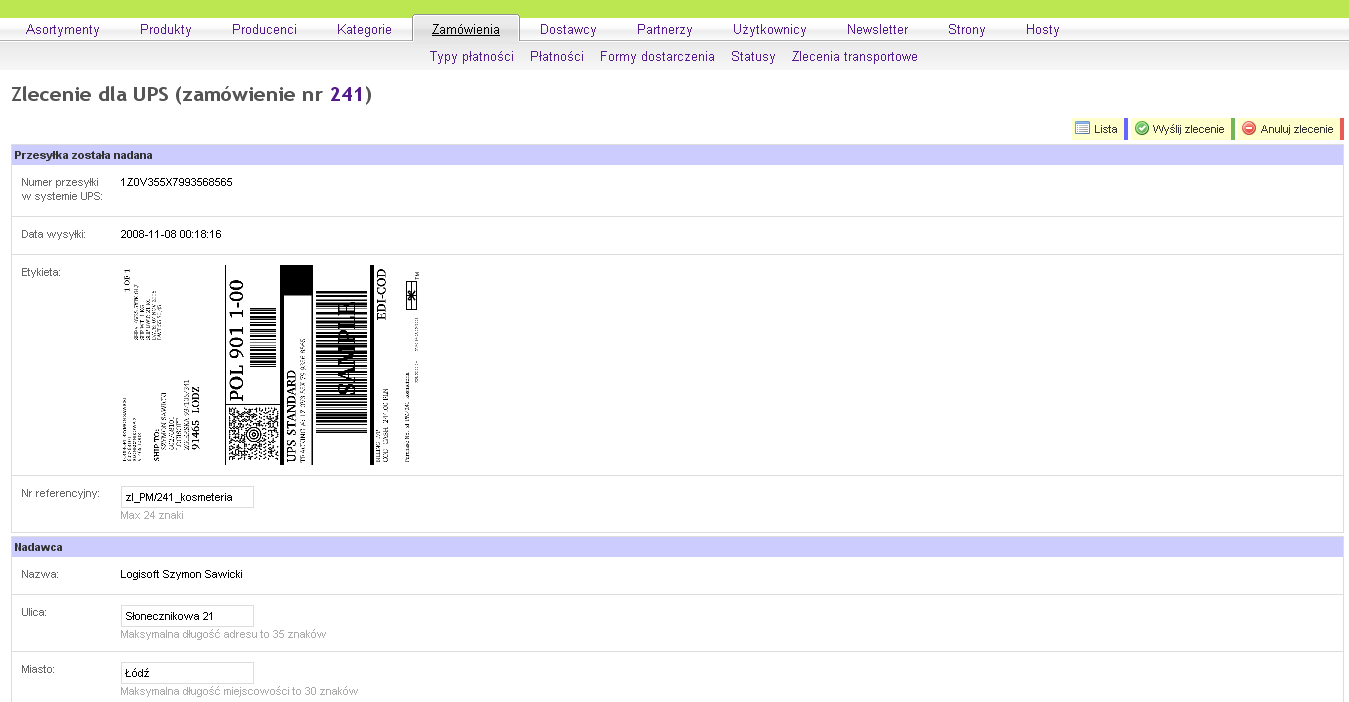Open the Dostawcy tab

click(568, 30)
